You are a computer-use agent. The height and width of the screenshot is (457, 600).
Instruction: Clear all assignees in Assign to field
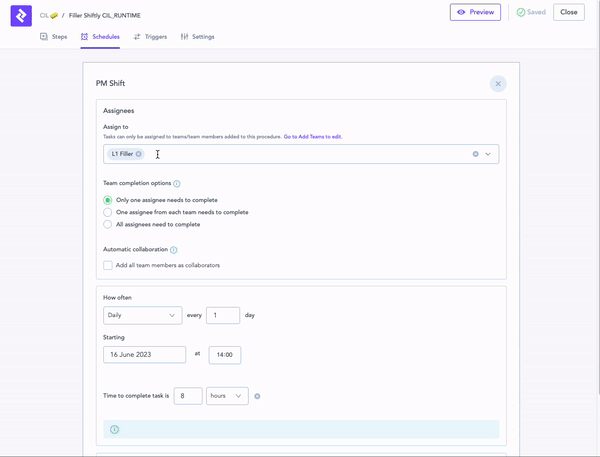(x=475, y=154)
